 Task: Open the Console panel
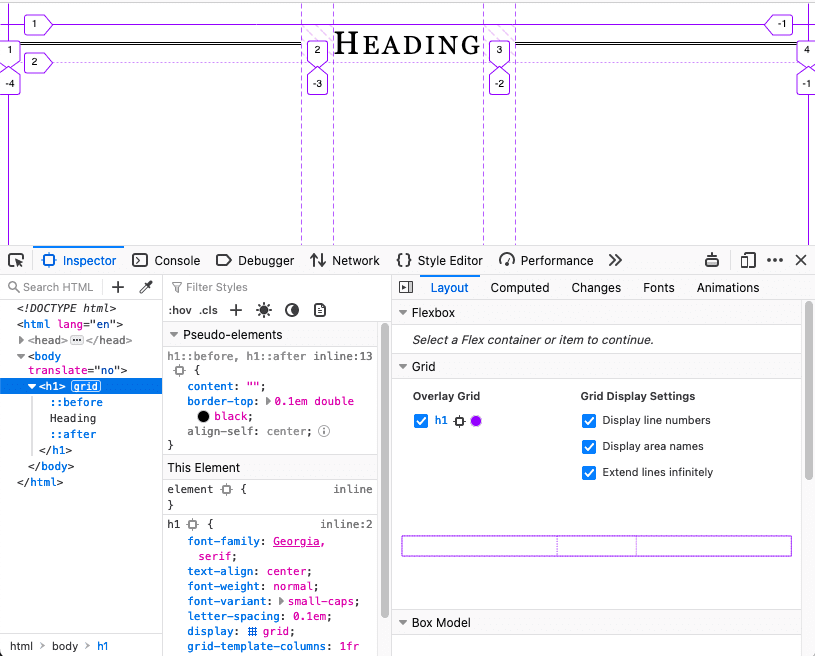tap(166, 260)
